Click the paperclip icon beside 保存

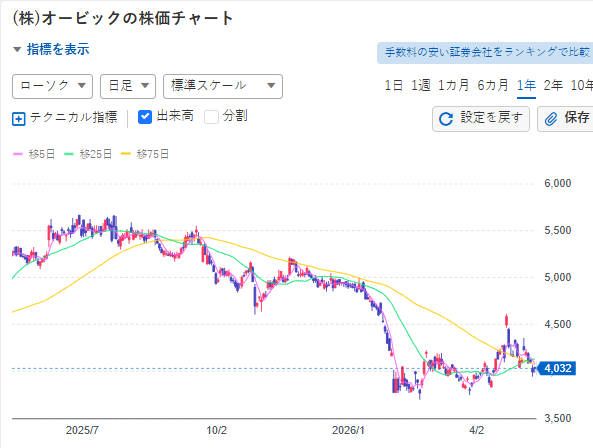coord(551,119)
